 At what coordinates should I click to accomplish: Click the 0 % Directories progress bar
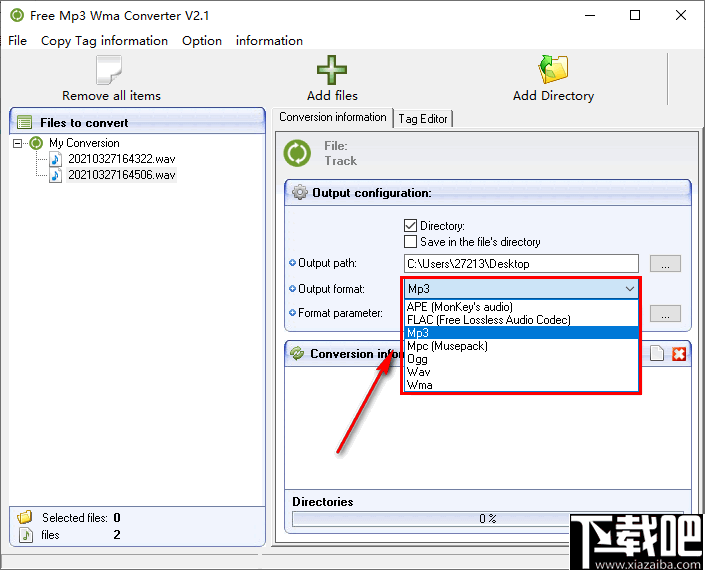(x=488, y=519)
